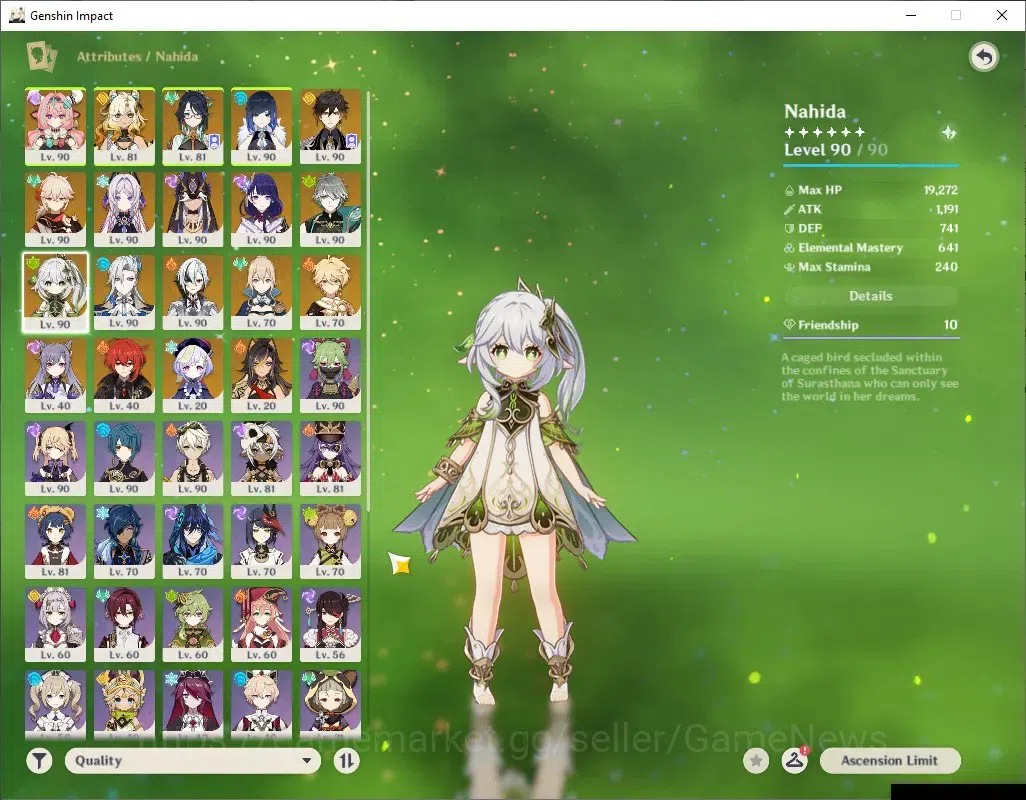Click the ATK 1,191 stat row
1026x800 pixels.
(871, 209)
